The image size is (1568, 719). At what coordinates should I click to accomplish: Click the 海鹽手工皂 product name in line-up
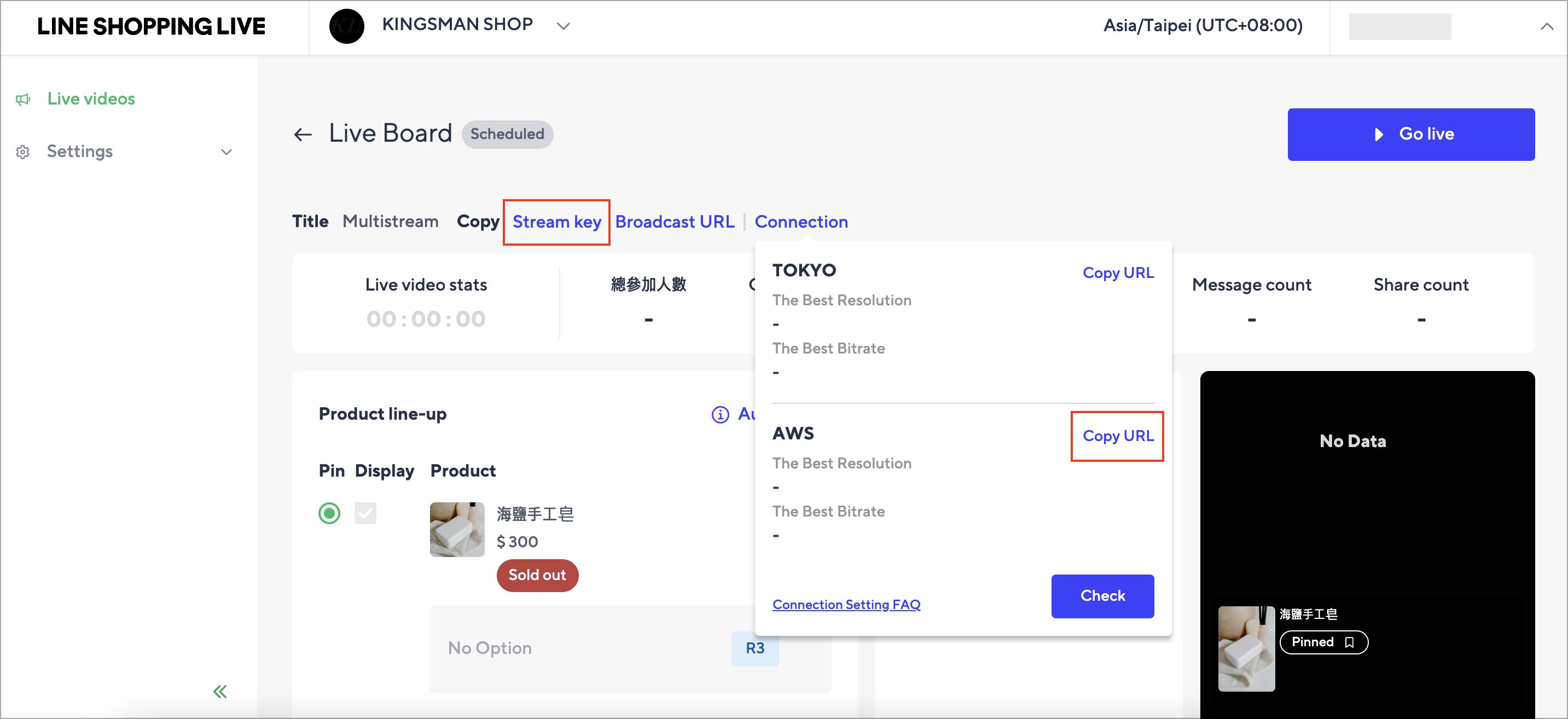(x=536, y=514)
